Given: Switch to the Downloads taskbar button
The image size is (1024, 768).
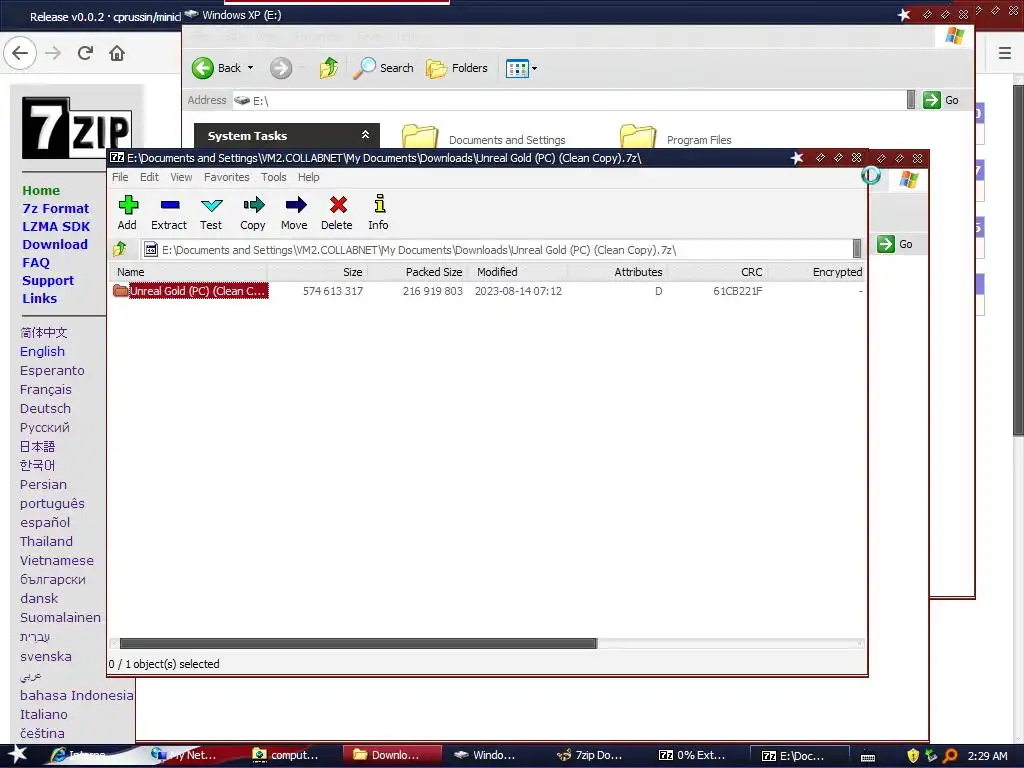Looking at the screenshot, I should pos(392,755).
